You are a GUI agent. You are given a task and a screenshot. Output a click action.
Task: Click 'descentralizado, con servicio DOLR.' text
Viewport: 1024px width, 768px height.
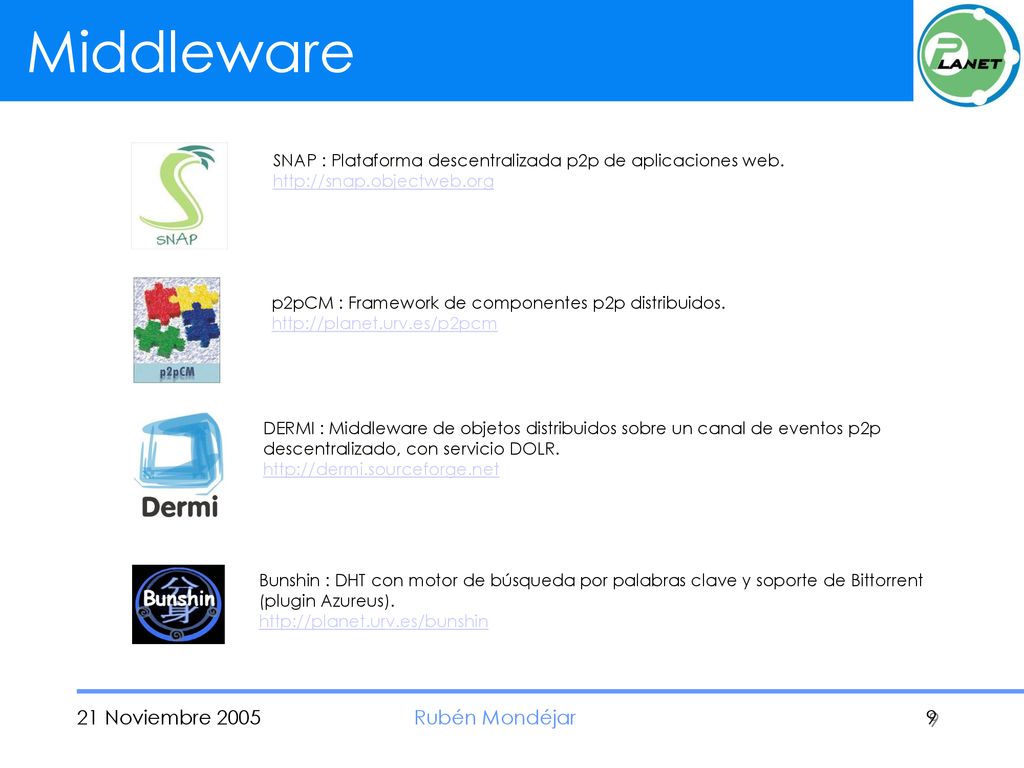point(411,449)
